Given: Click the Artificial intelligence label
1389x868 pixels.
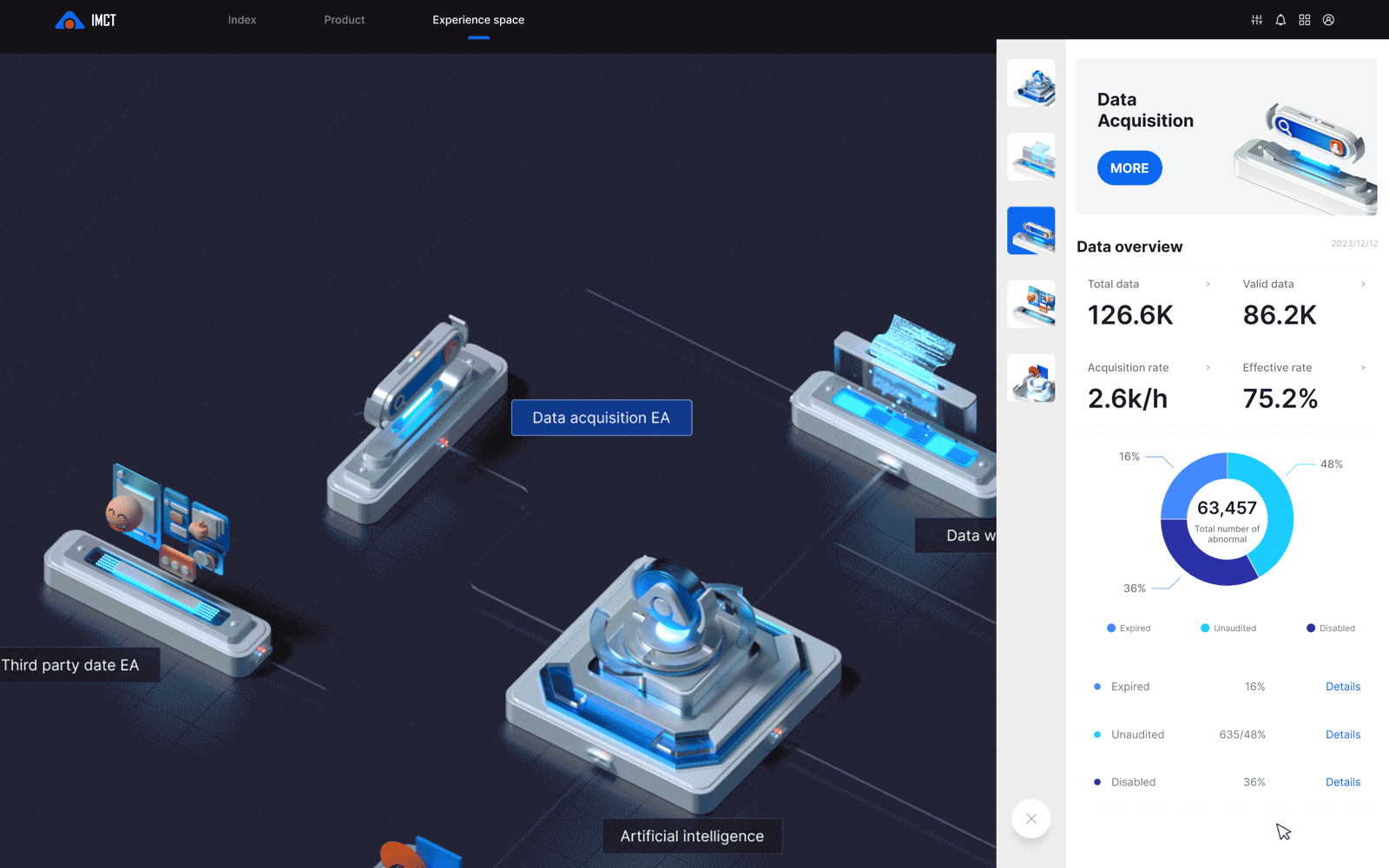Looking at the screenshot, I should point(692,836).
